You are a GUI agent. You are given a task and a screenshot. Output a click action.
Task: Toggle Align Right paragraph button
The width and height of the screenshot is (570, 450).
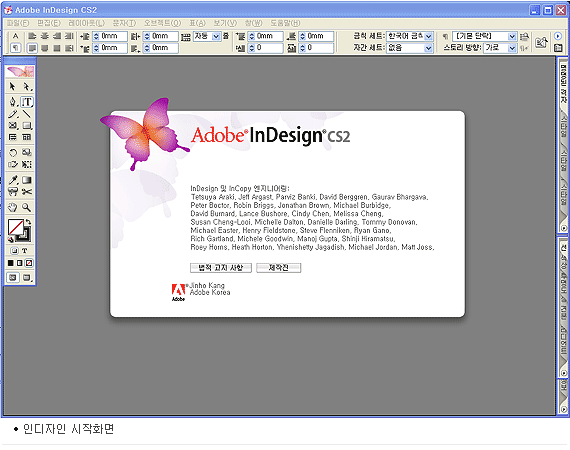[57, 36]
